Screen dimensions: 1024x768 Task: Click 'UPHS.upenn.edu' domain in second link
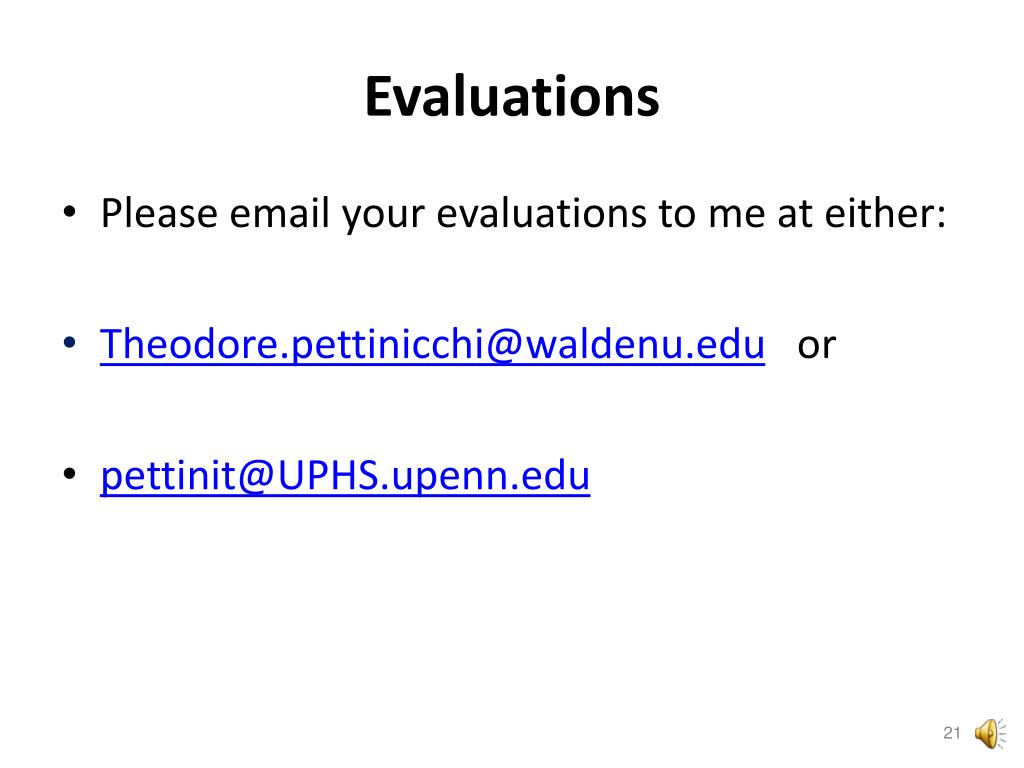click(434, 475)
